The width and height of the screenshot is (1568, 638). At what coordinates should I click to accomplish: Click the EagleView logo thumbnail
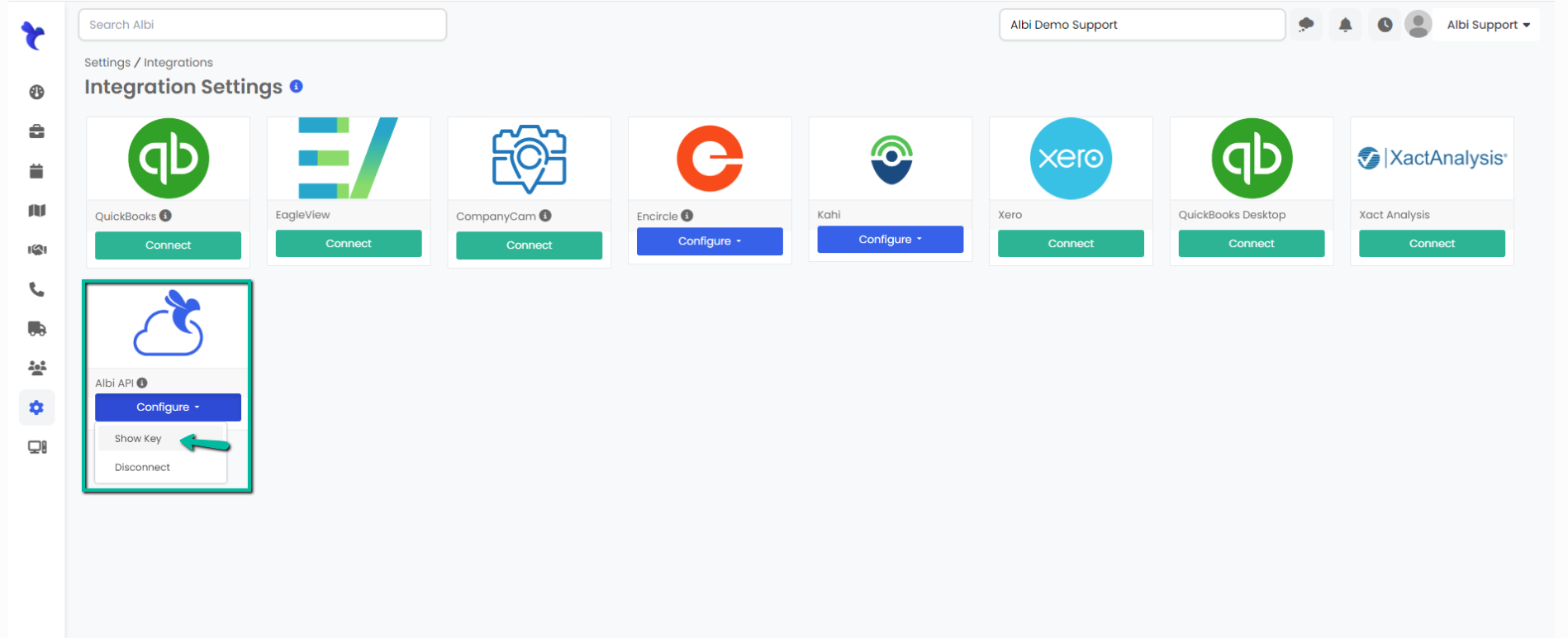coord(348,158)
